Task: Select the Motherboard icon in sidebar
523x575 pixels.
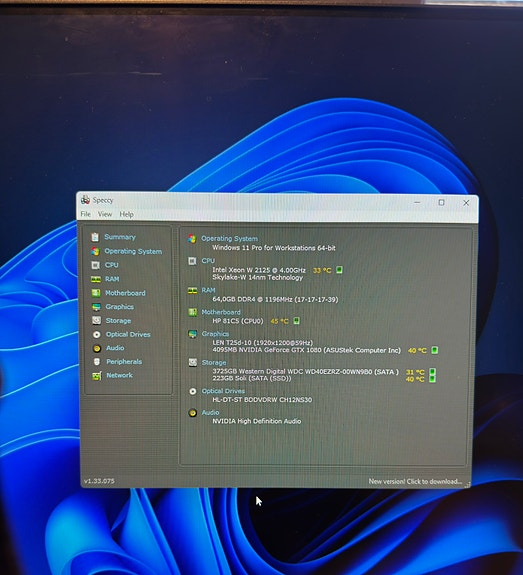Action: tap(96, 293)
